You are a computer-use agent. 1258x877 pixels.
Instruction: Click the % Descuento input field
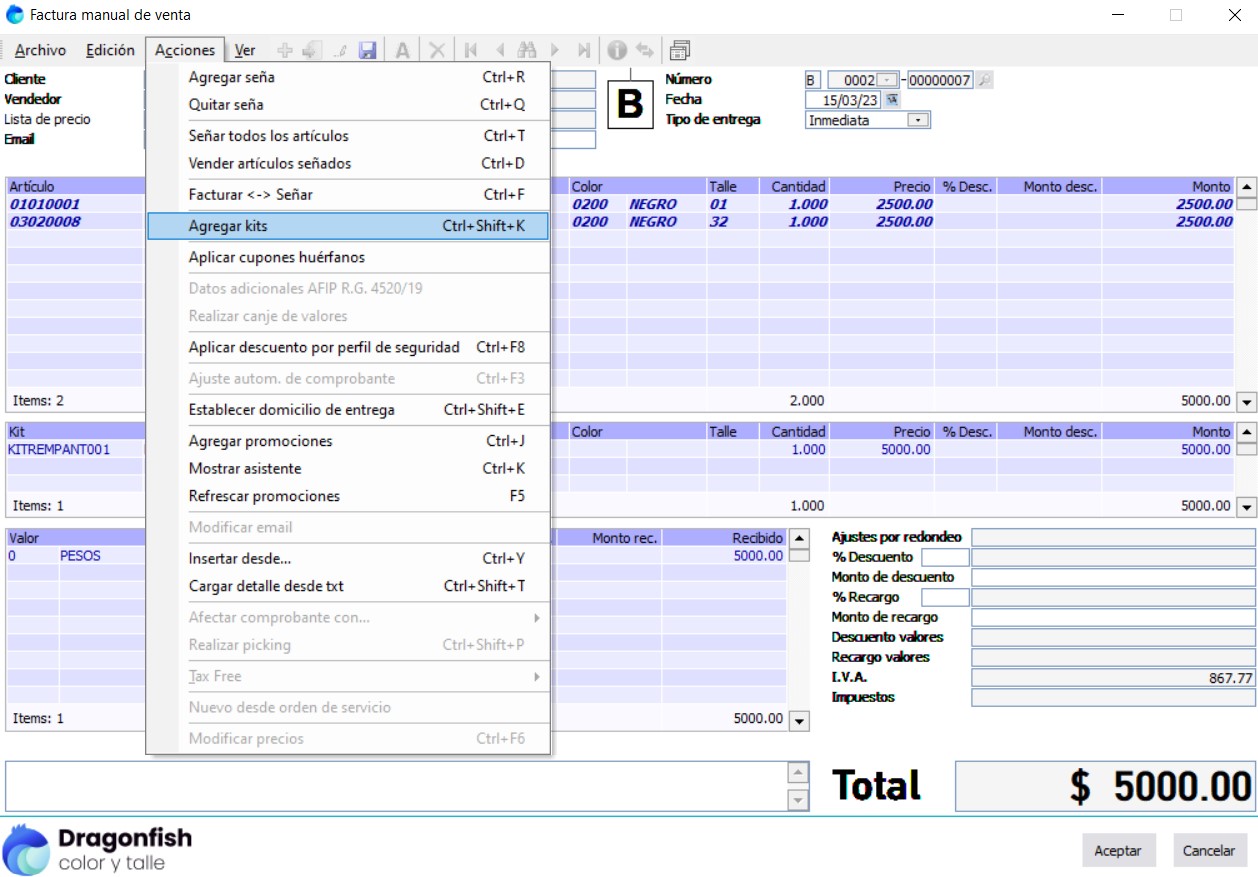pyautogui.click(x=944, y=557)
